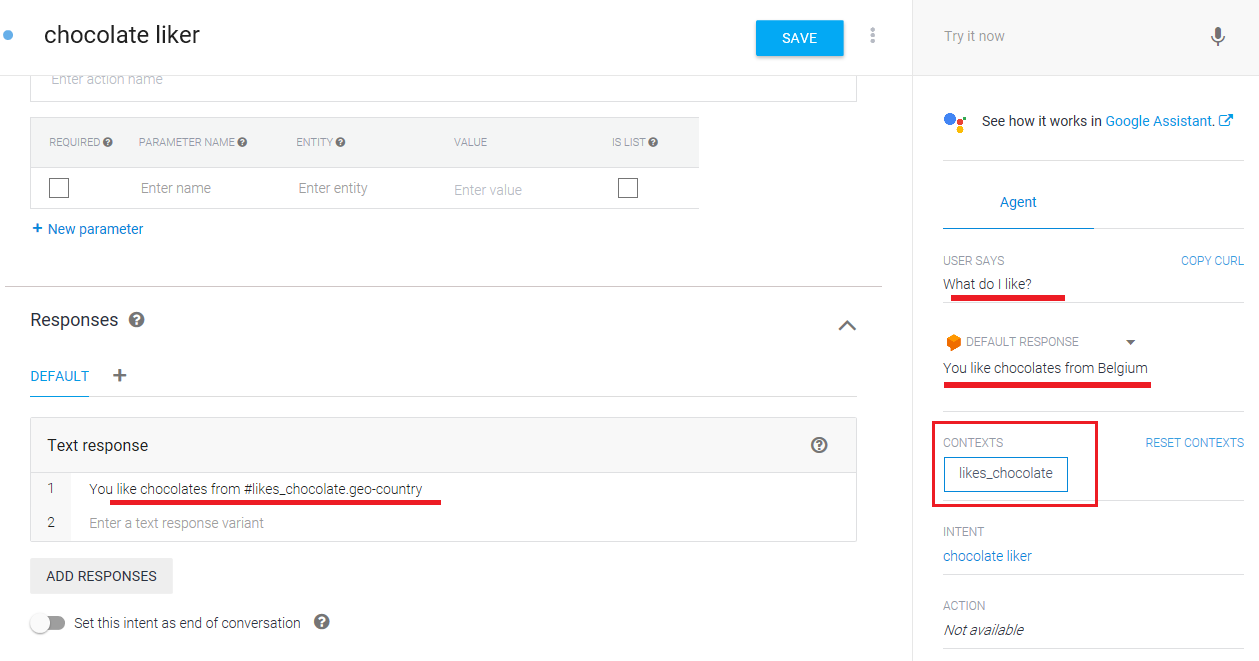The height and width of the screenshot is (661, 1259).
Task: Click the help icon next to ENTITY column
Action: point(341,142)
